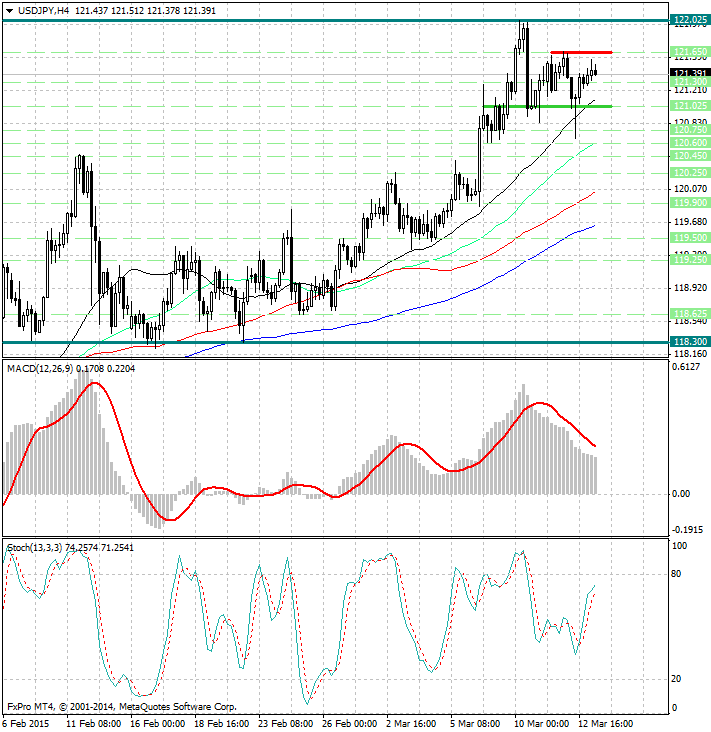
Task: Click the 6 Feb 2015 date label
Action: [26, 724]
